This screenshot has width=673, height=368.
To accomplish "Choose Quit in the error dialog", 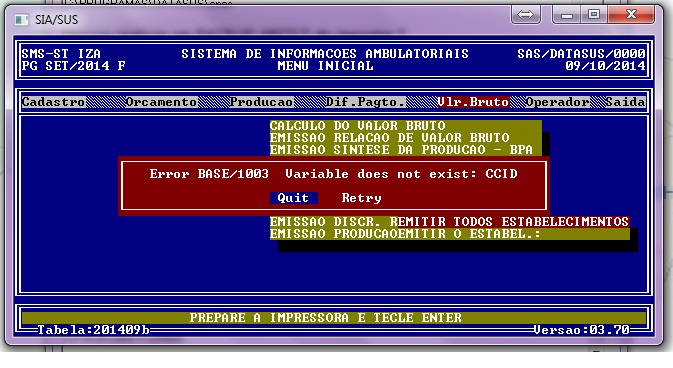I will (294, 198).
